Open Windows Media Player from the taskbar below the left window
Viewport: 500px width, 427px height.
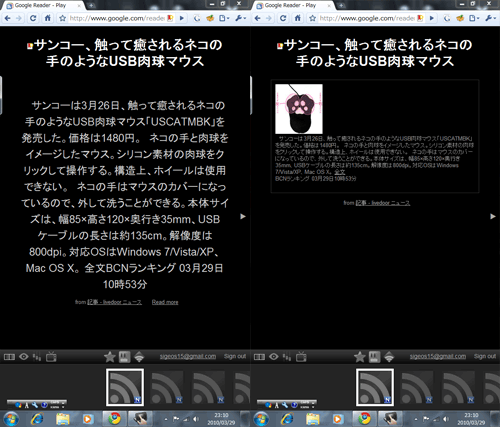[87, 419]
